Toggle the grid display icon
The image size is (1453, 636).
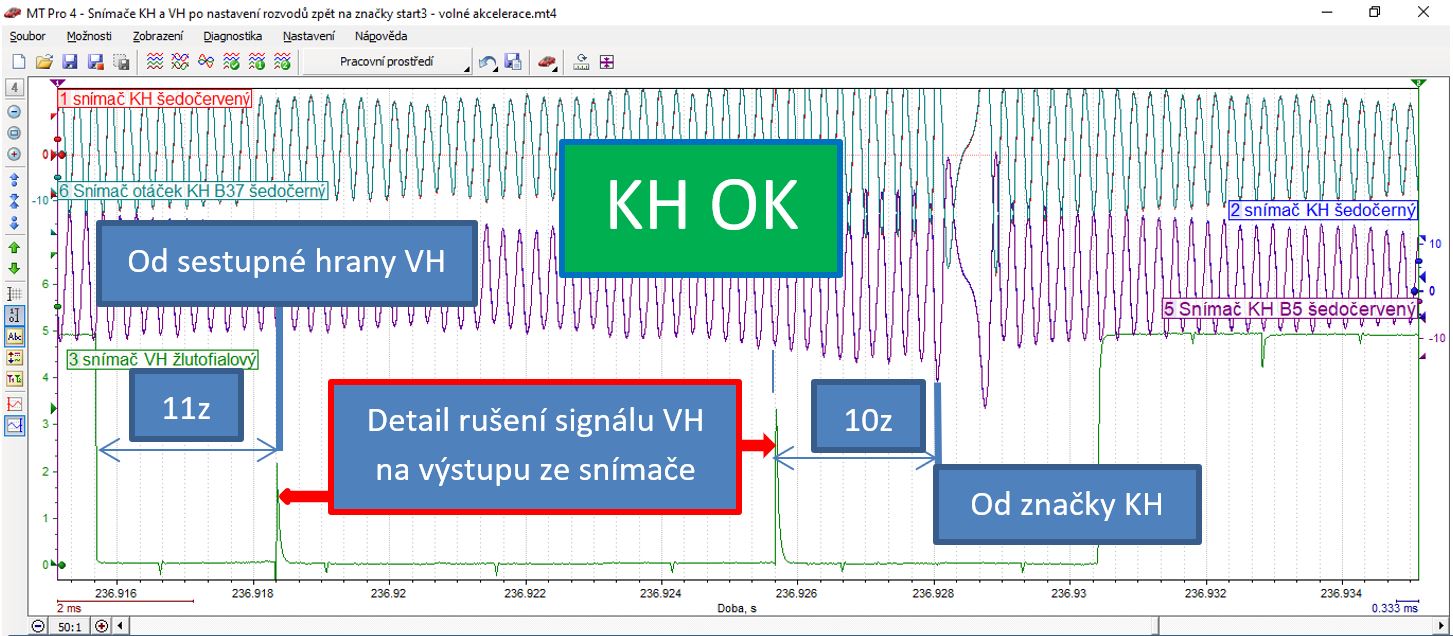tap(15, 294)
